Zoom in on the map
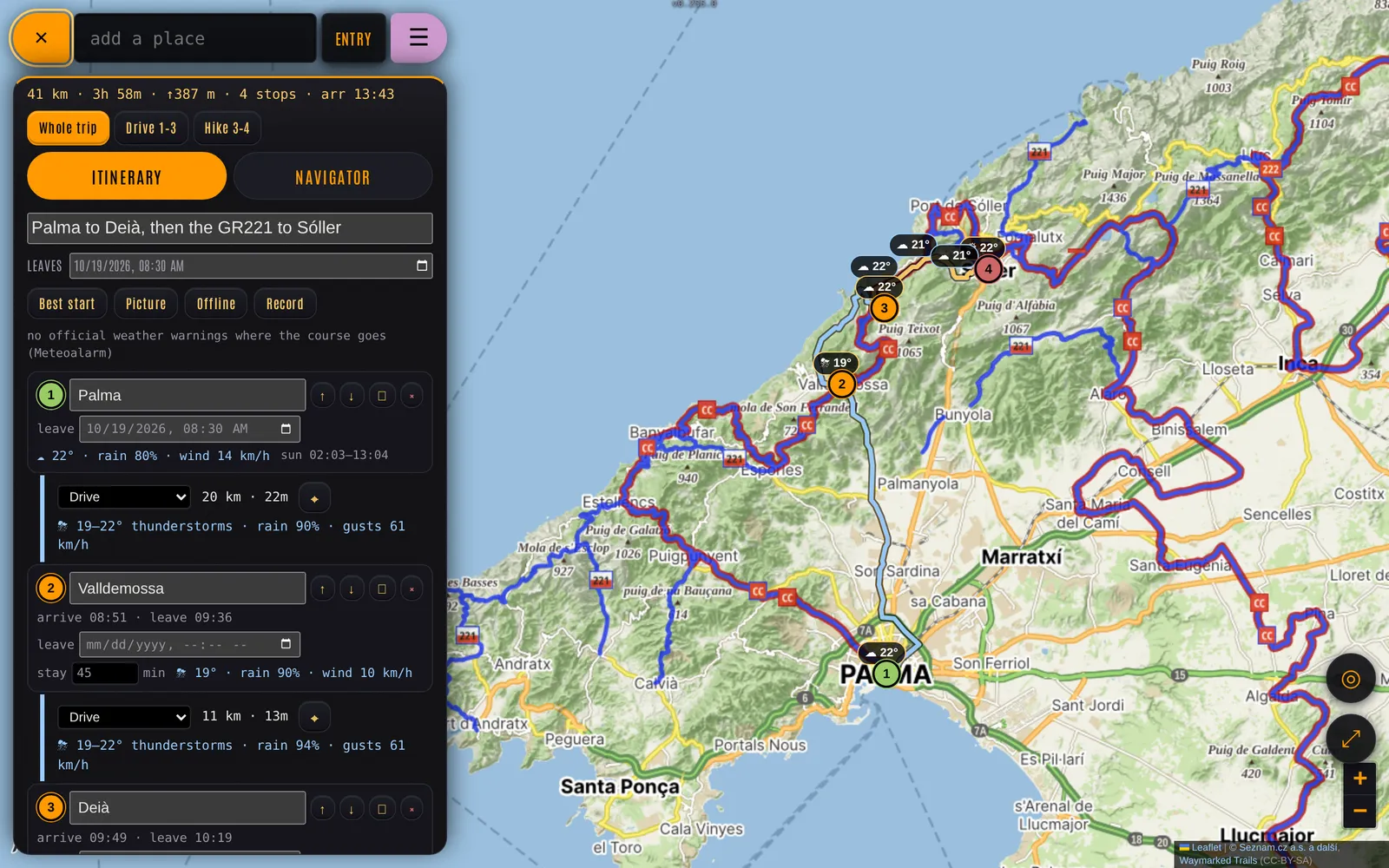 pyautogui.click(x=1359, y=779)
